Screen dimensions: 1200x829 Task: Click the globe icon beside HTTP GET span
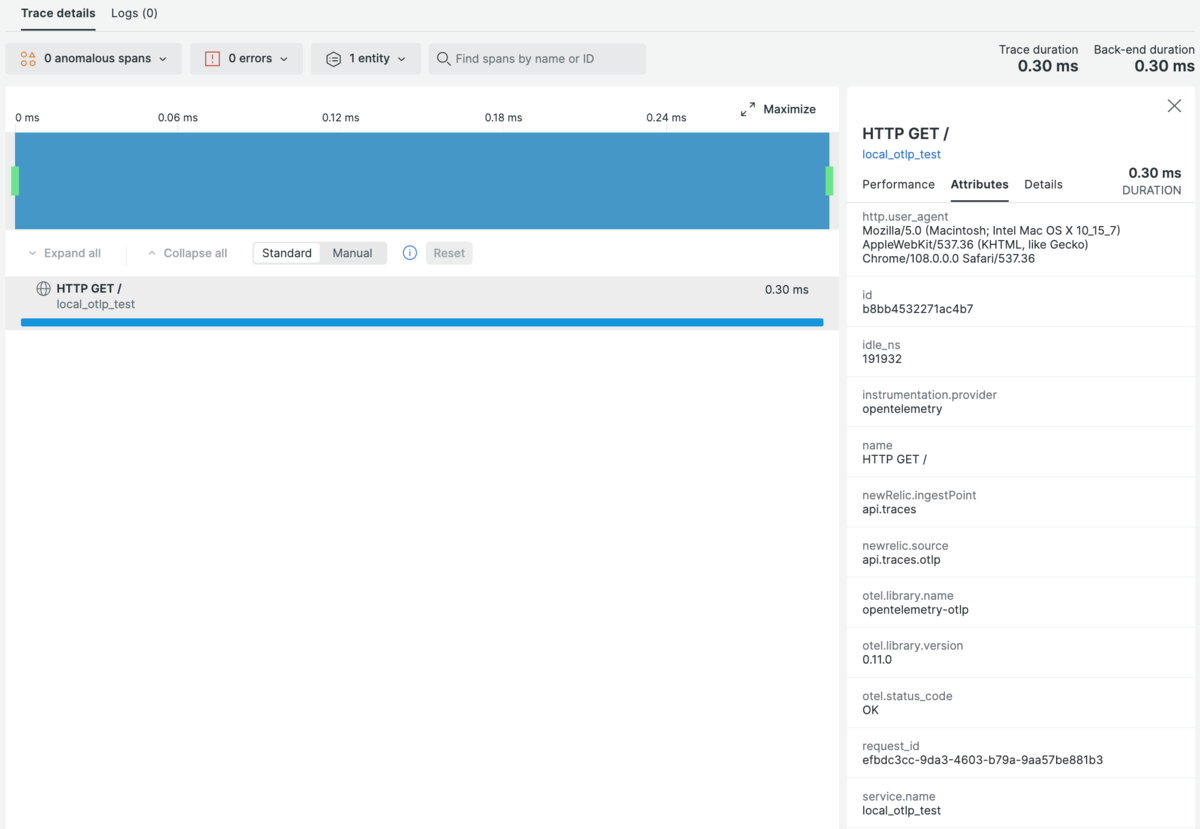pyautogui.click(x=42, y=288)
